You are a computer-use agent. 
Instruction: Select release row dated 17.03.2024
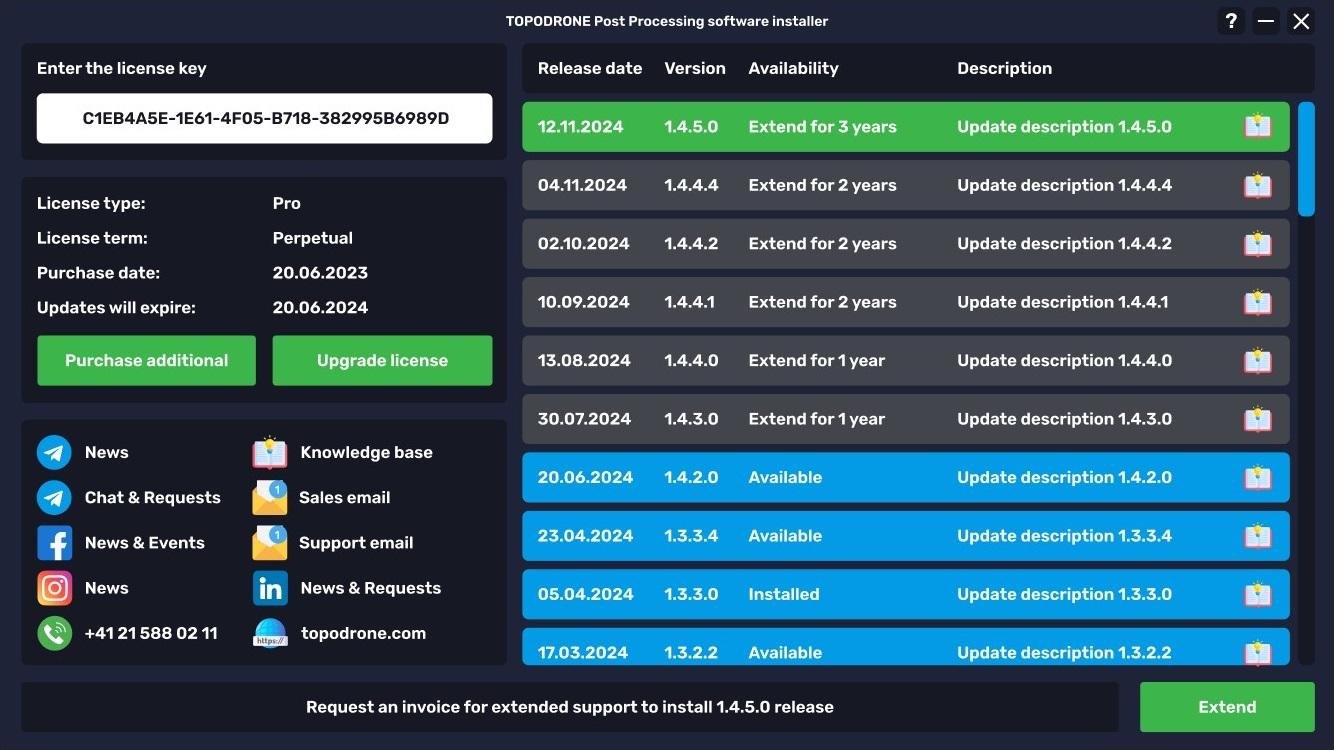[906, 647]
